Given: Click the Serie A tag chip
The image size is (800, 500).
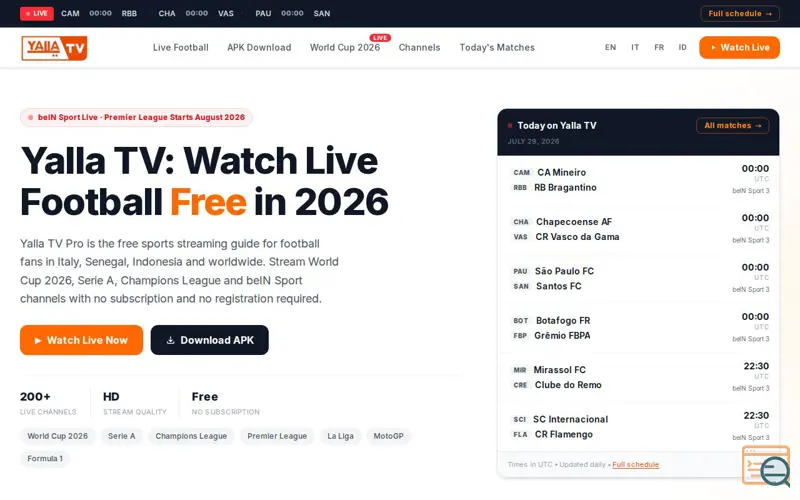Looking at the screenshot, I should 121,436.
